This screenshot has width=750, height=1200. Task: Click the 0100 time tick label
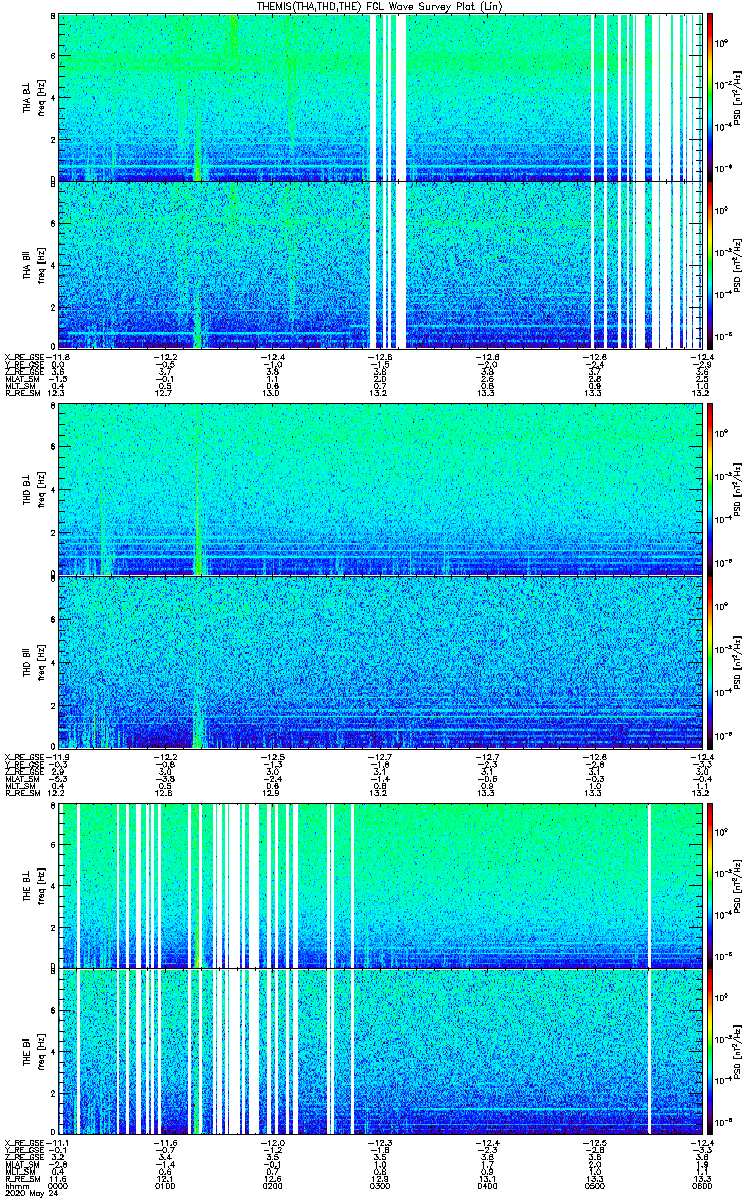click(x=165, y=1184)
